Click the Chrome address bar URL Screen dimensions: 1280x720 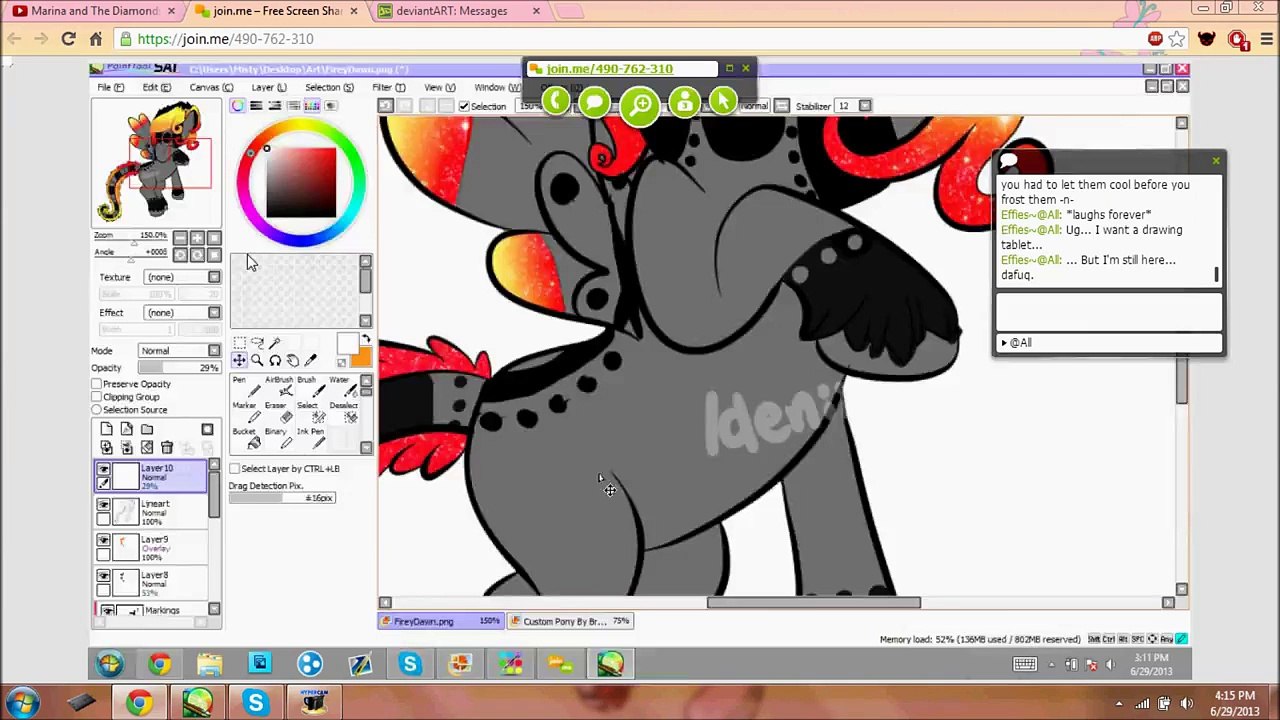[226, 39]
